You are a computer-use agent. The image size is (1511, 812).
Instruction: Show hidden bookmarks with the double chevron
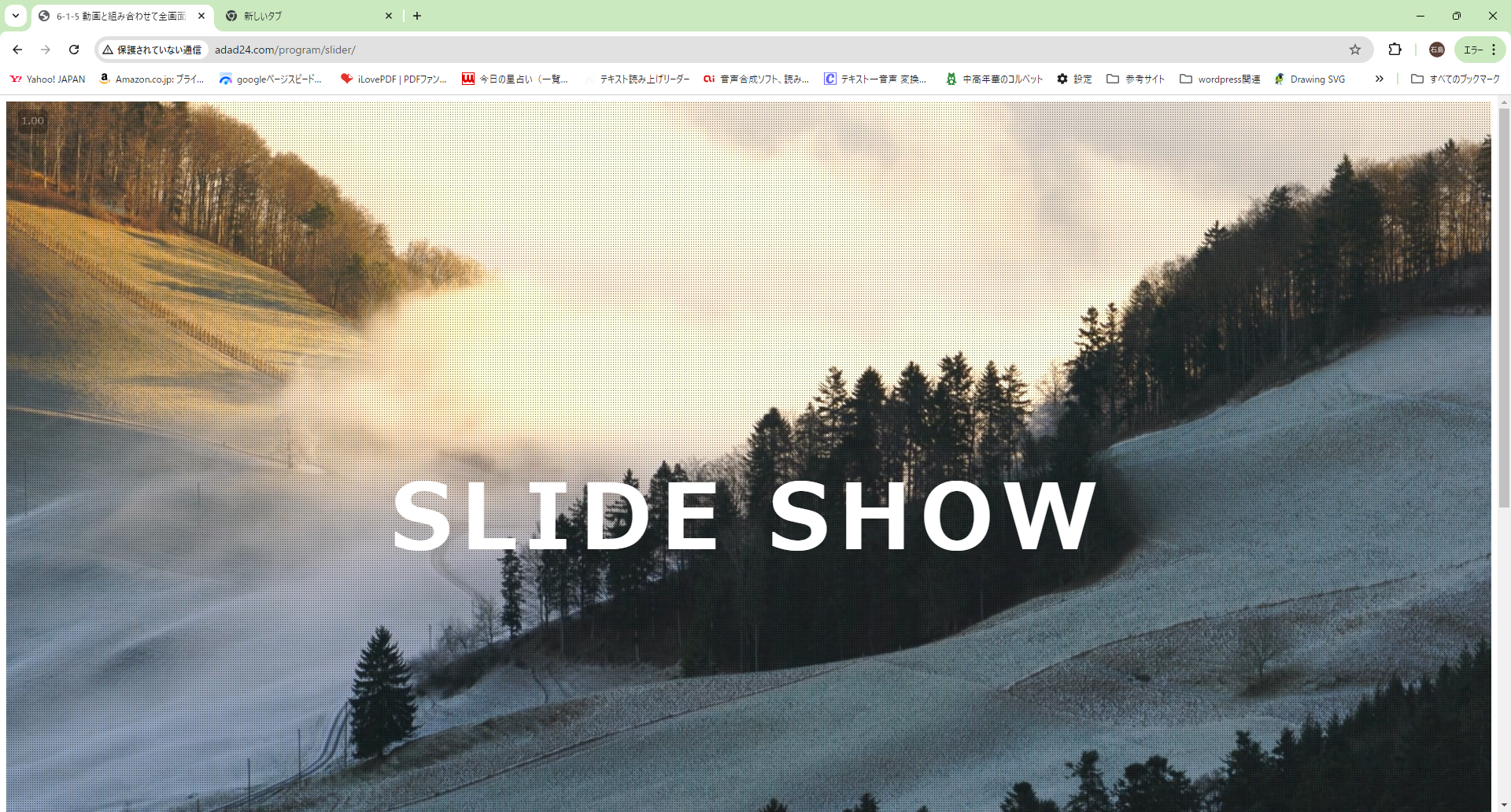[1380, 79]
